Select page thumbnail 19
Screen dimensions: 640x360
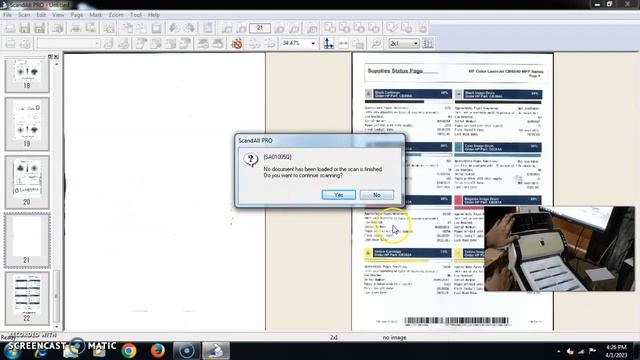tap(27, 124)
